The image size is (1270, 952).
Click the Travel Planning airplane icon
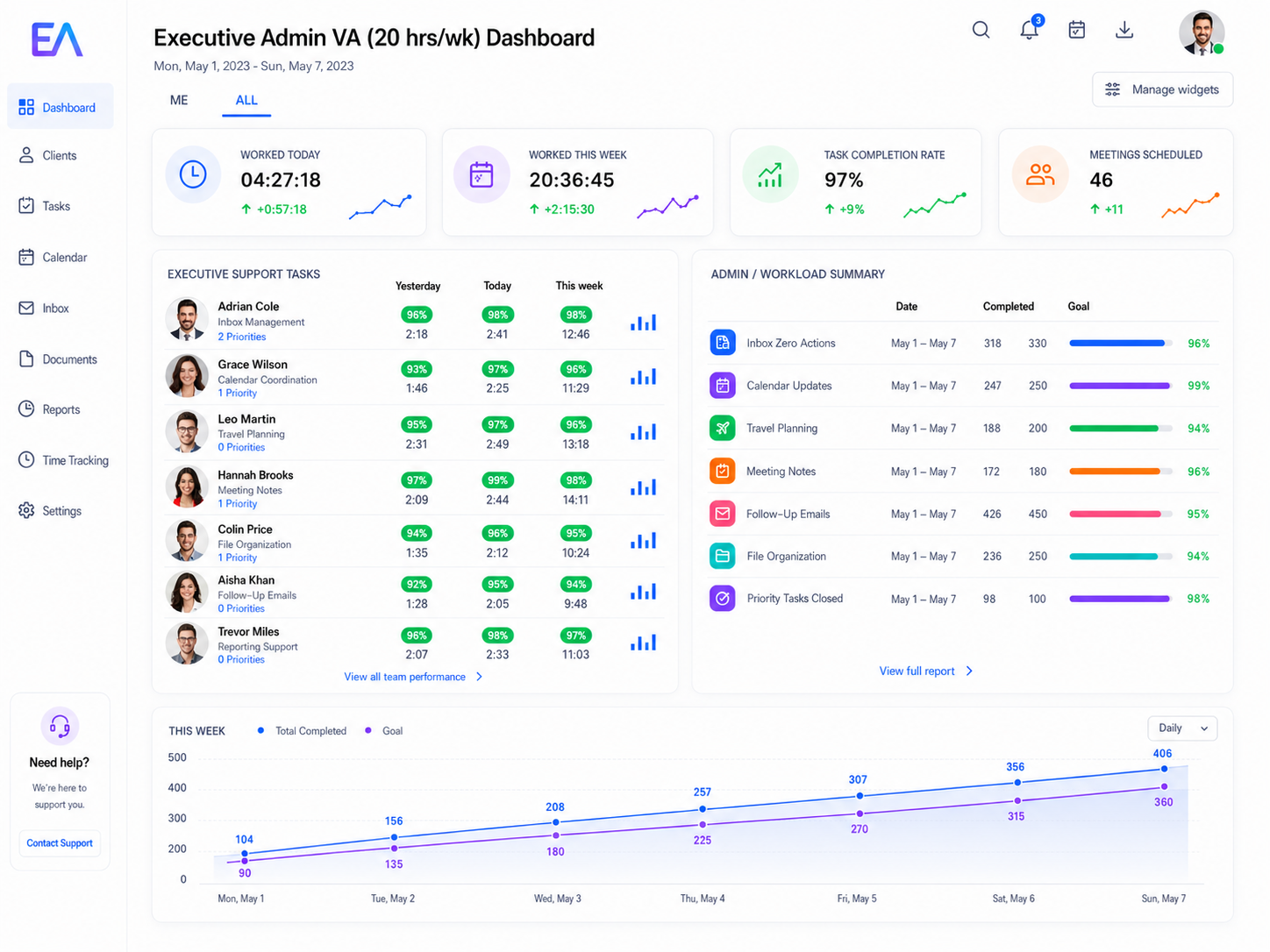(x=723, y=428)
